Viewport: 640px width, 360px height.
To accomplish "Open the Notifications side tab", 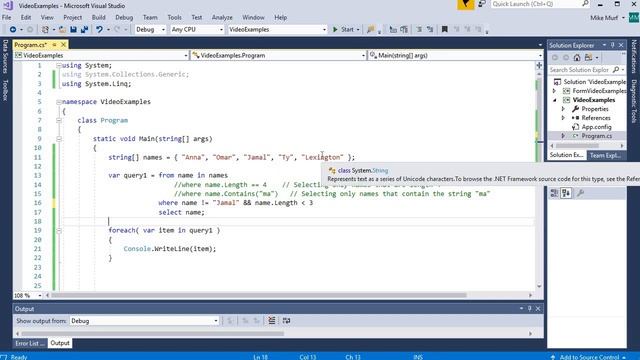I will pyautogui.click(x=634, y=56).
